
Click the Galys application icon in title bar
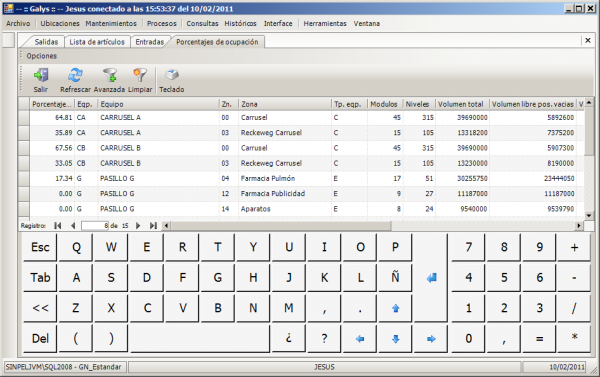click(8, 8)
